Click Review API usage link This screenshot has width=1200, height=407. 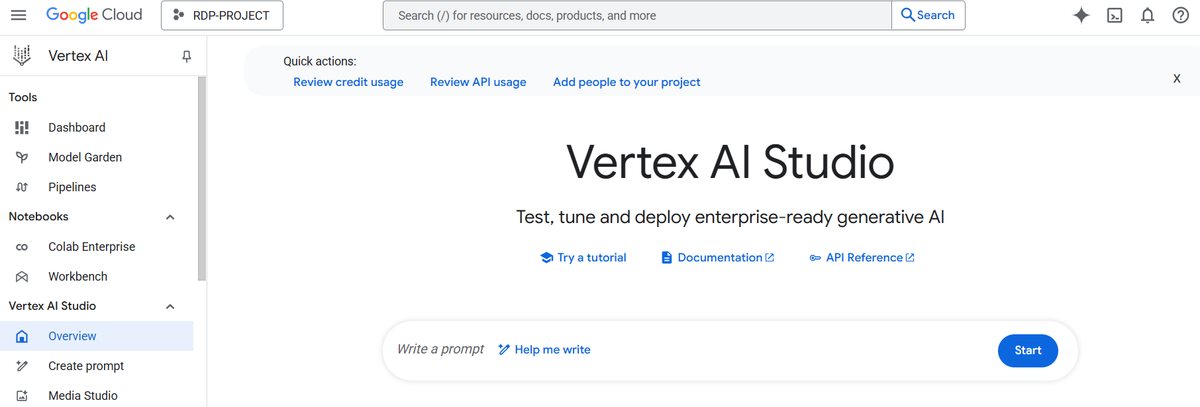click(x=478, y=82)
